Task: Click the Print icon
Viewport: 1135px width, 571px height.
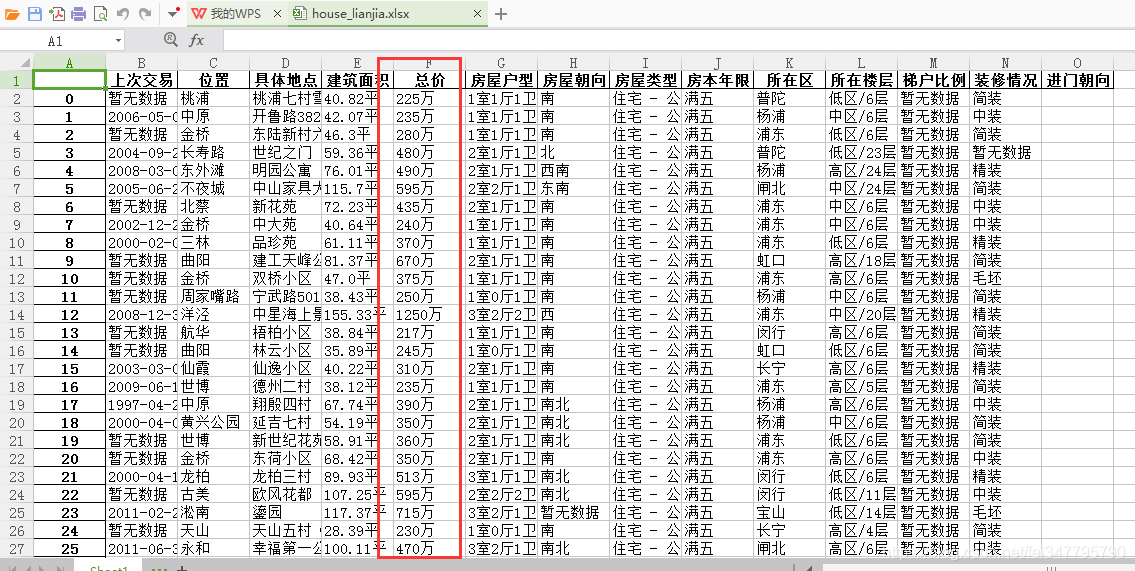Action: tap(78, 14)
